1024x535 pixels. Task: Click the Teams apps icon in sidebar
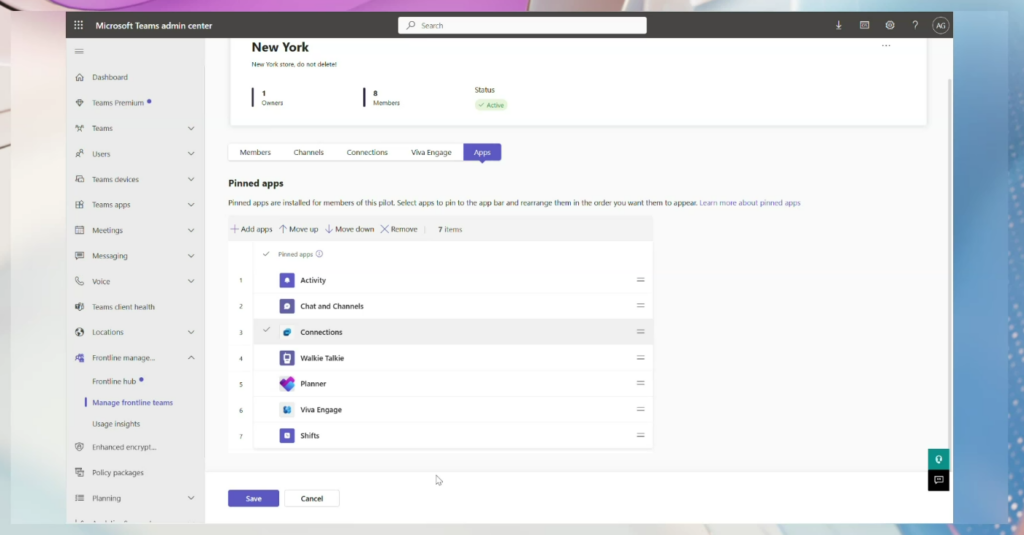tap(80, 204)
